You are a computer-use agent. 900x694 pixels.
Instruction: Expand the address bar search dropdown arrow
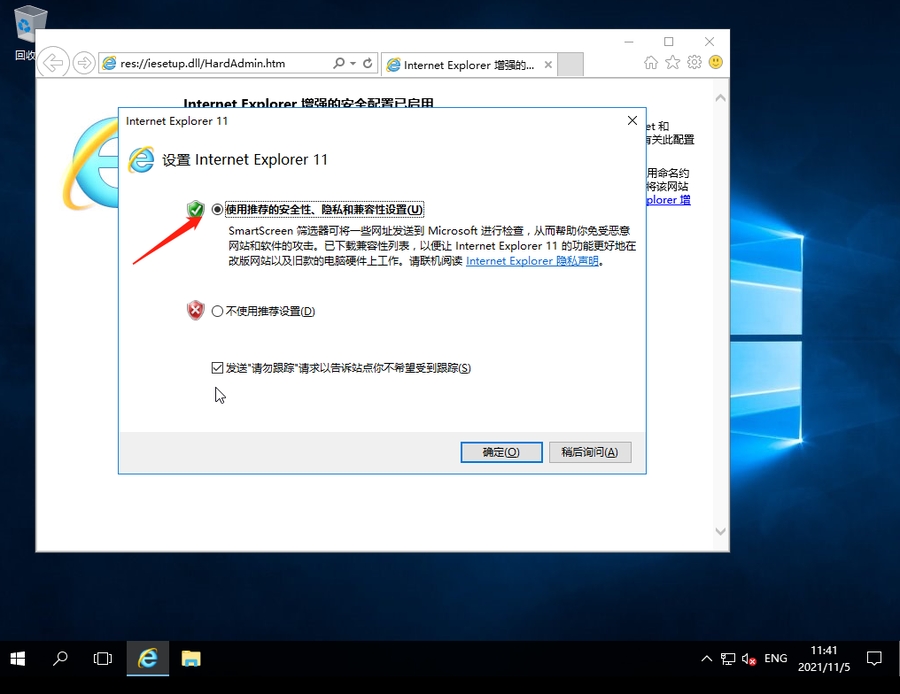coord(352,63)
